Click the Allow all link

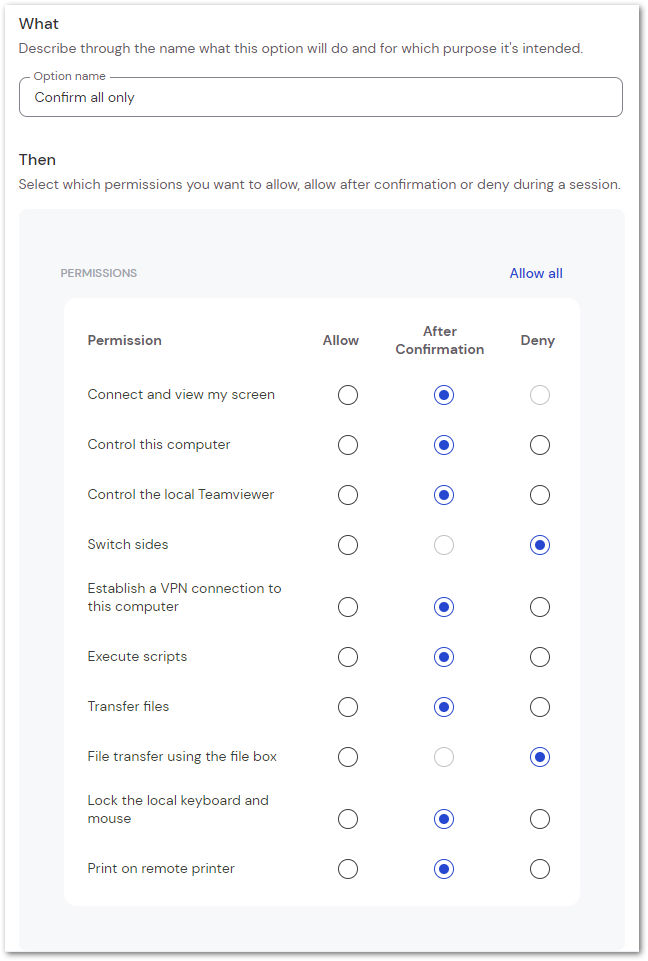pyautogui.click(x=536, y=273)
